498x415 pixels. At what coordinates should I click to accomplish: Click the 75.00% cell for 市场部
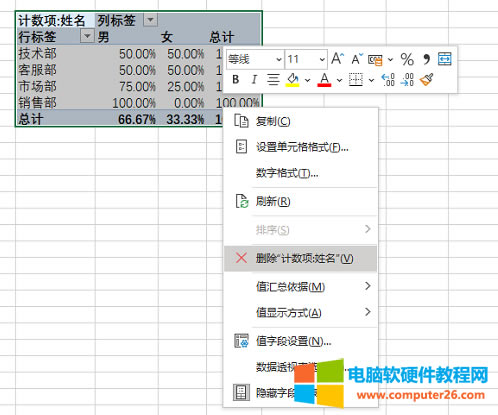(127, 86)
